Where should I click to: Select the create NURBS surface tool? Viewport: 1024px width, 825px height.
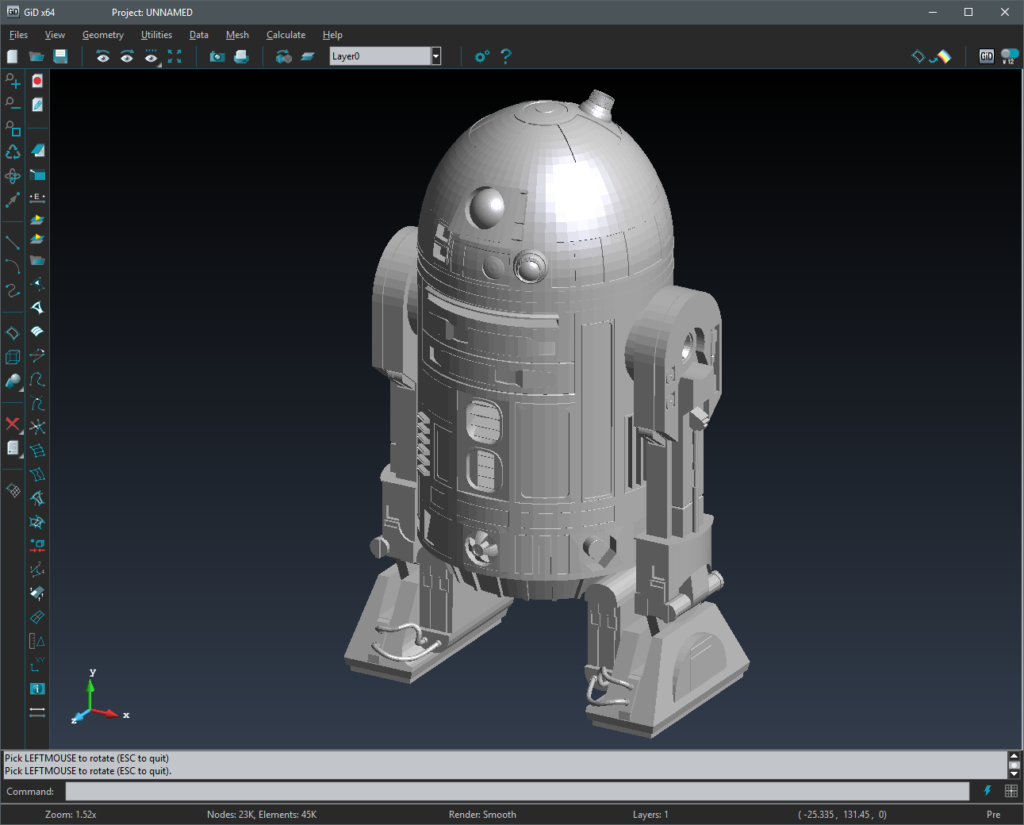[12, 333]
